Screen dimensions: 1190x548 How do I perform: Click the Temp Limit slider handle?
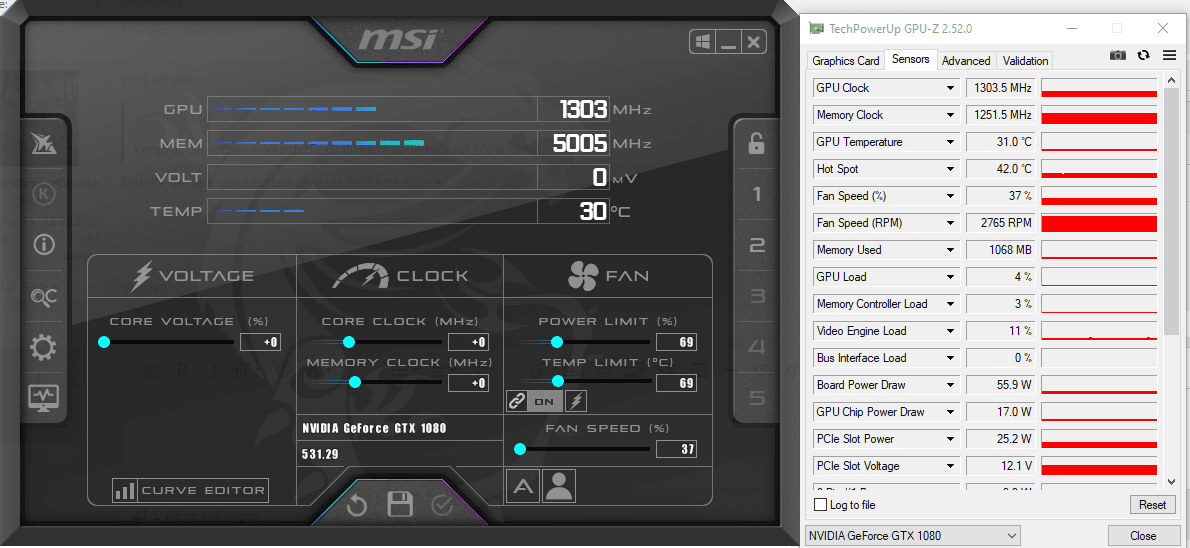tap(558, 381)
